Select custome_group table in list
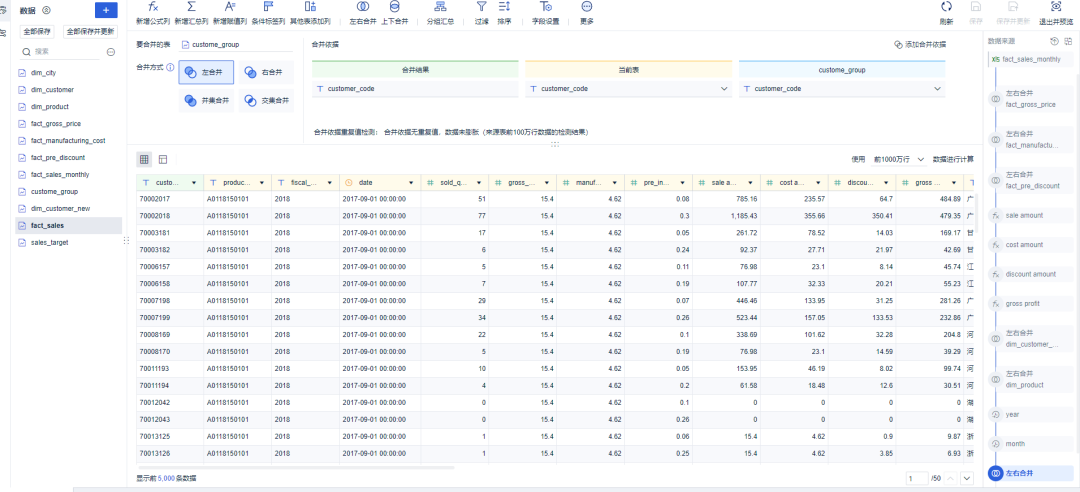 point(68,192)
